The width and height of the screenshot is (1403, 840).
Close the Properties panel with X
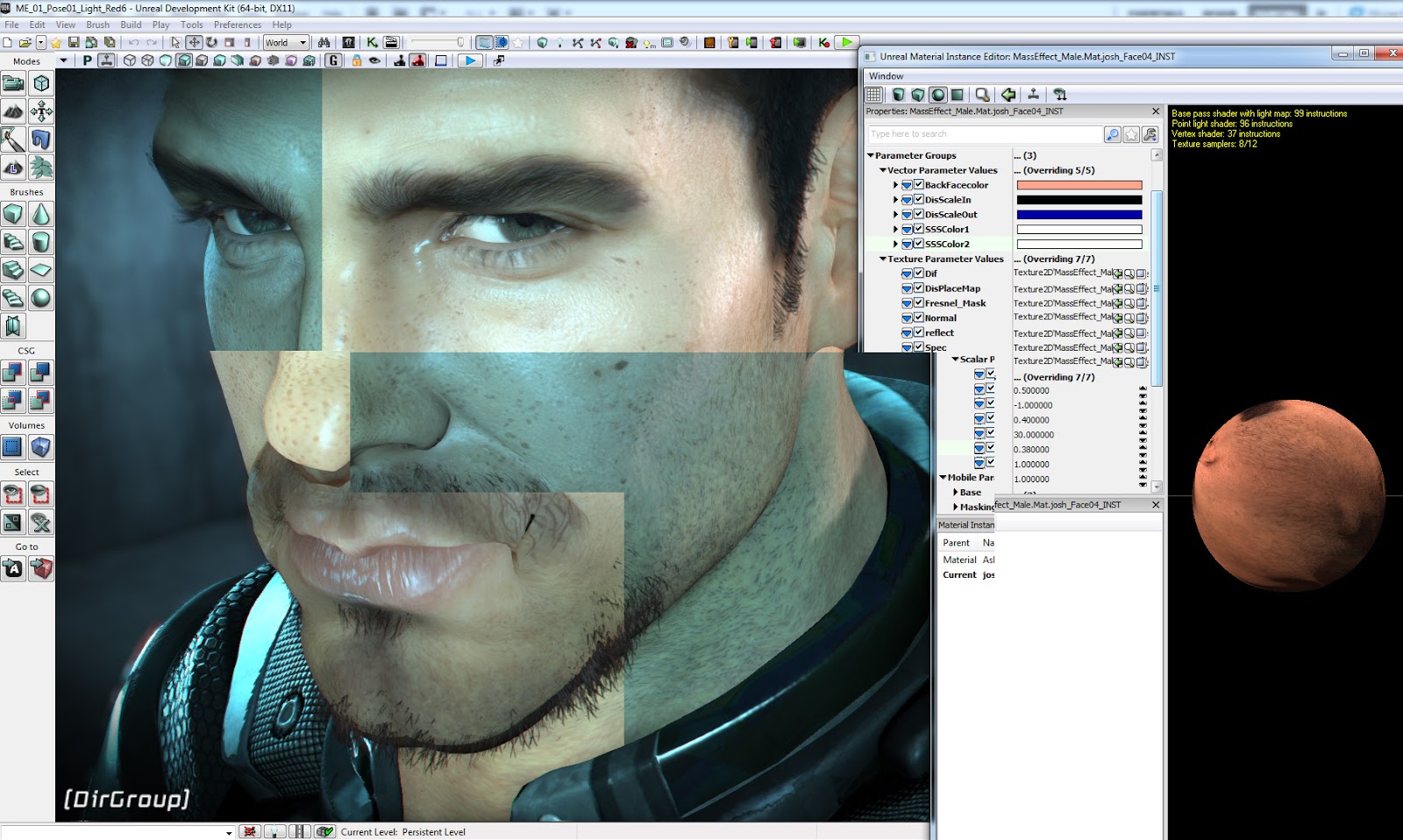pos(1155,111)
